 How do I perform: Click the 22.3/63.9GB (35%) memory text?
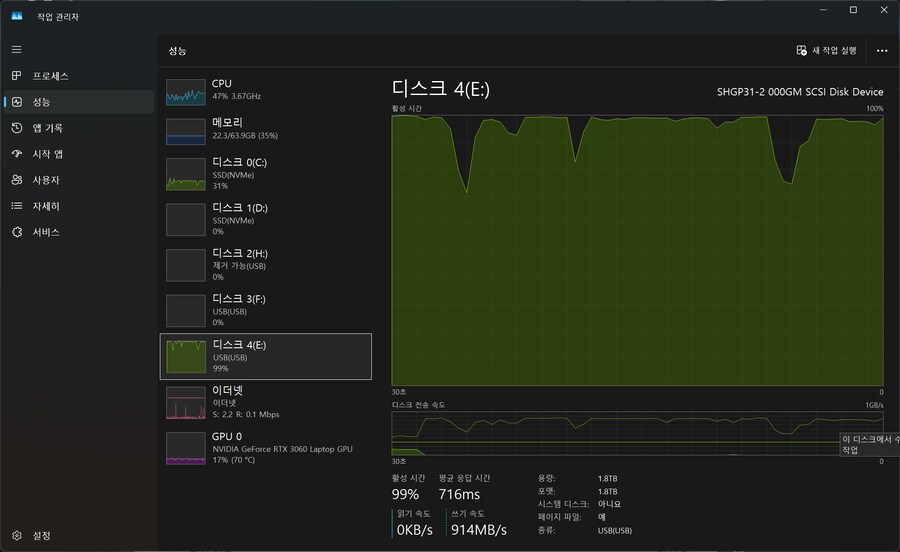click(245, 135)
